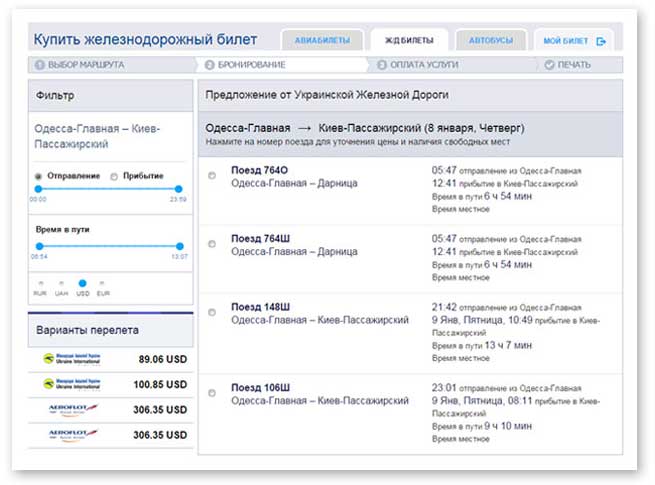
Task: Click the checkmark icon beside Печать
Action: [549, 65]
